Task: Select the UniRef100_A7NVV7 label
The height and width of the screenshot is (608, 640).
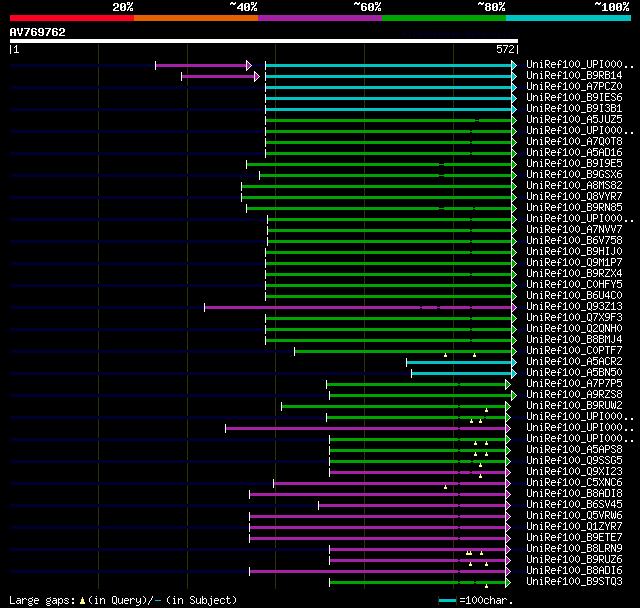Action: coord(574,230)
